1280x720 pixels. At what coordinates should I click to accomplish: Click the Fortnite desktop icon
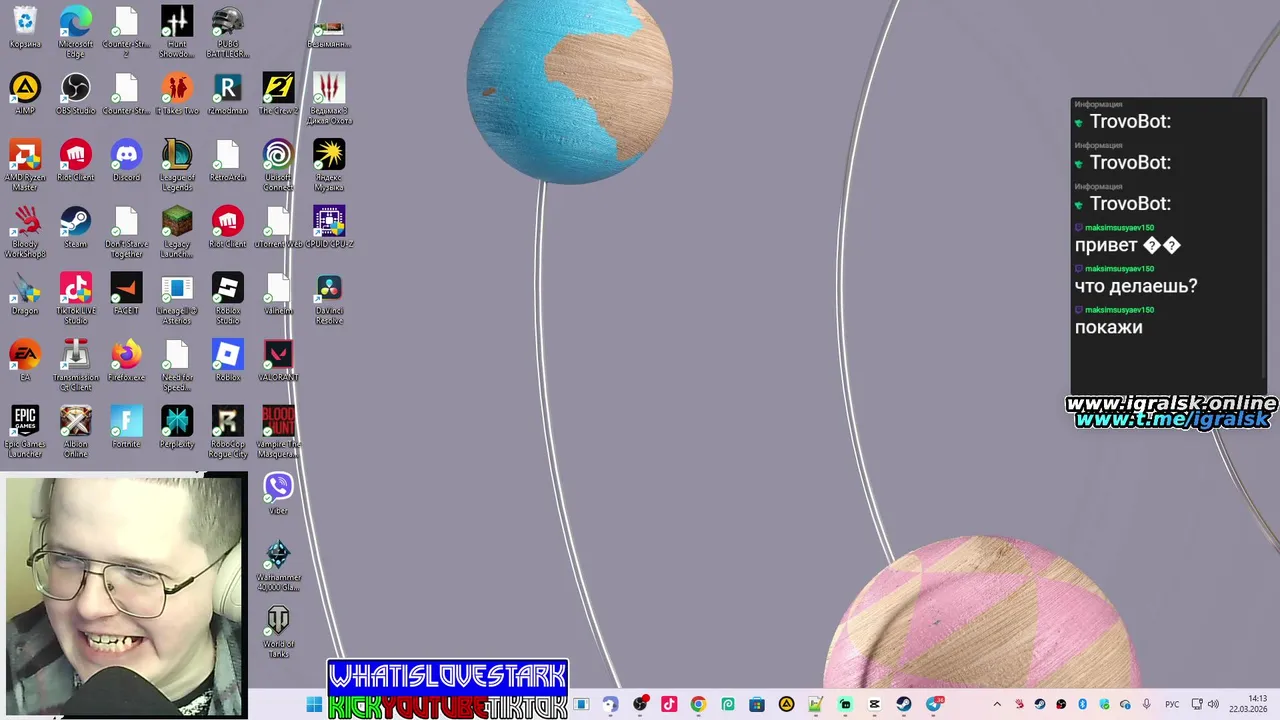[127, 427]
